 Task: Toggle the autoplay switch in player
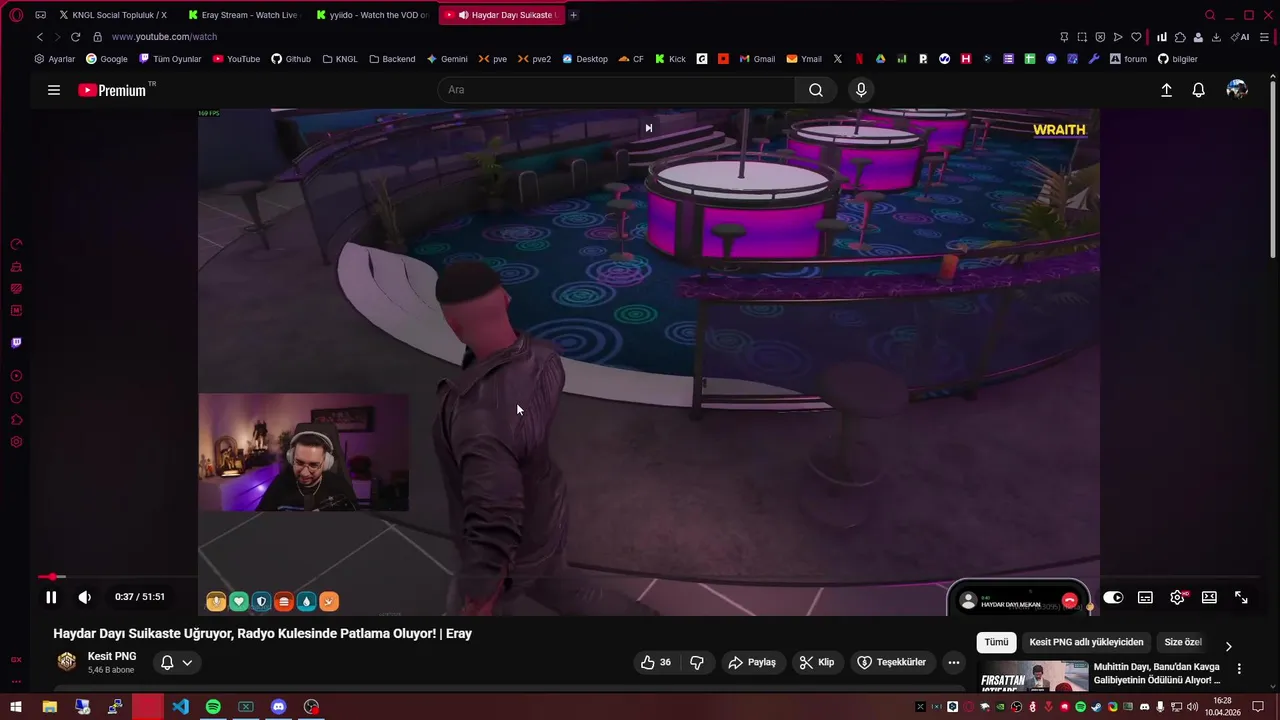coord(1113,597)
